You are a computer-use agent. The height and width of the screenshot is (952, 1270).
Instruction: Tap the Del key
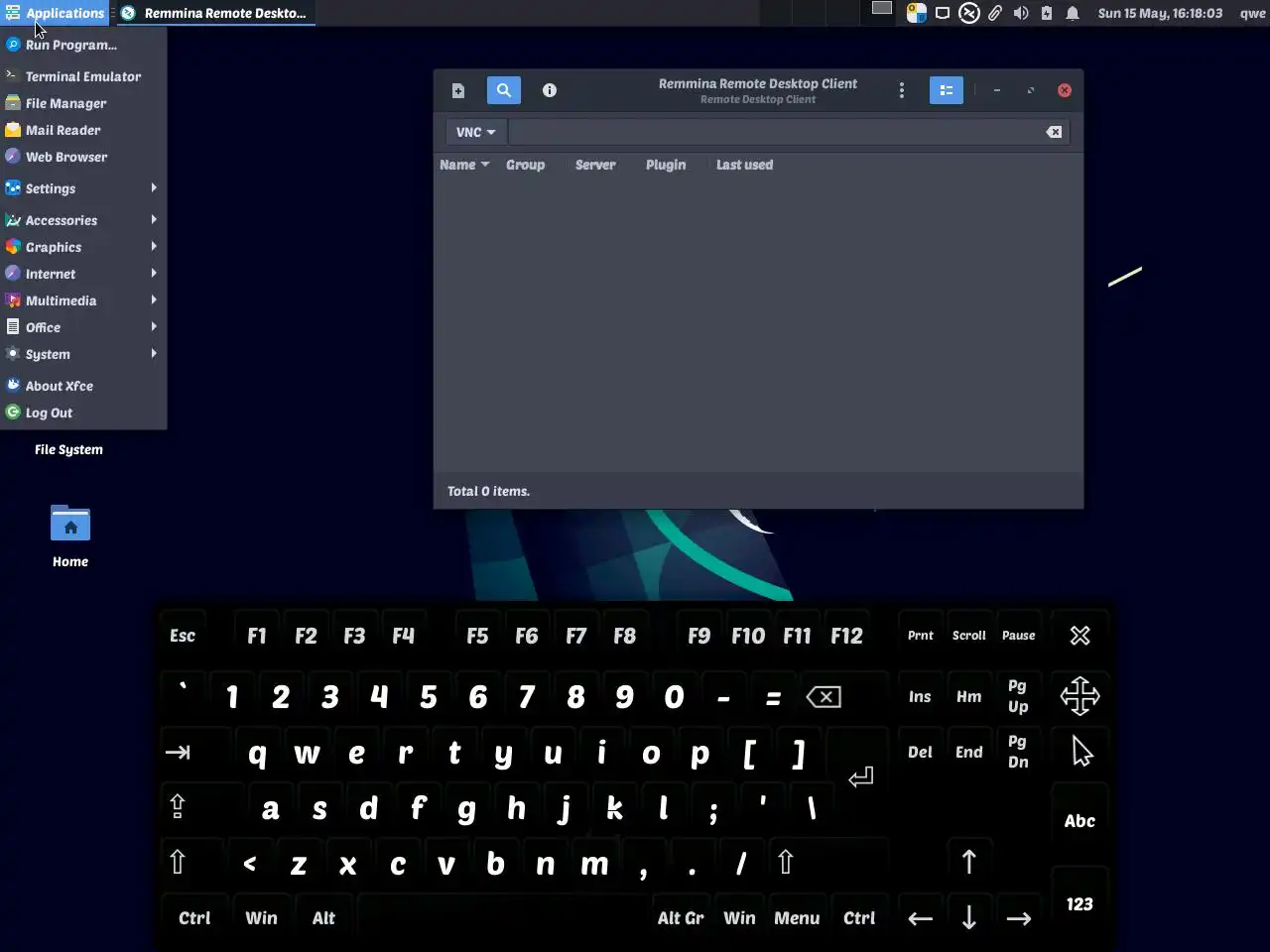[920, 752]
